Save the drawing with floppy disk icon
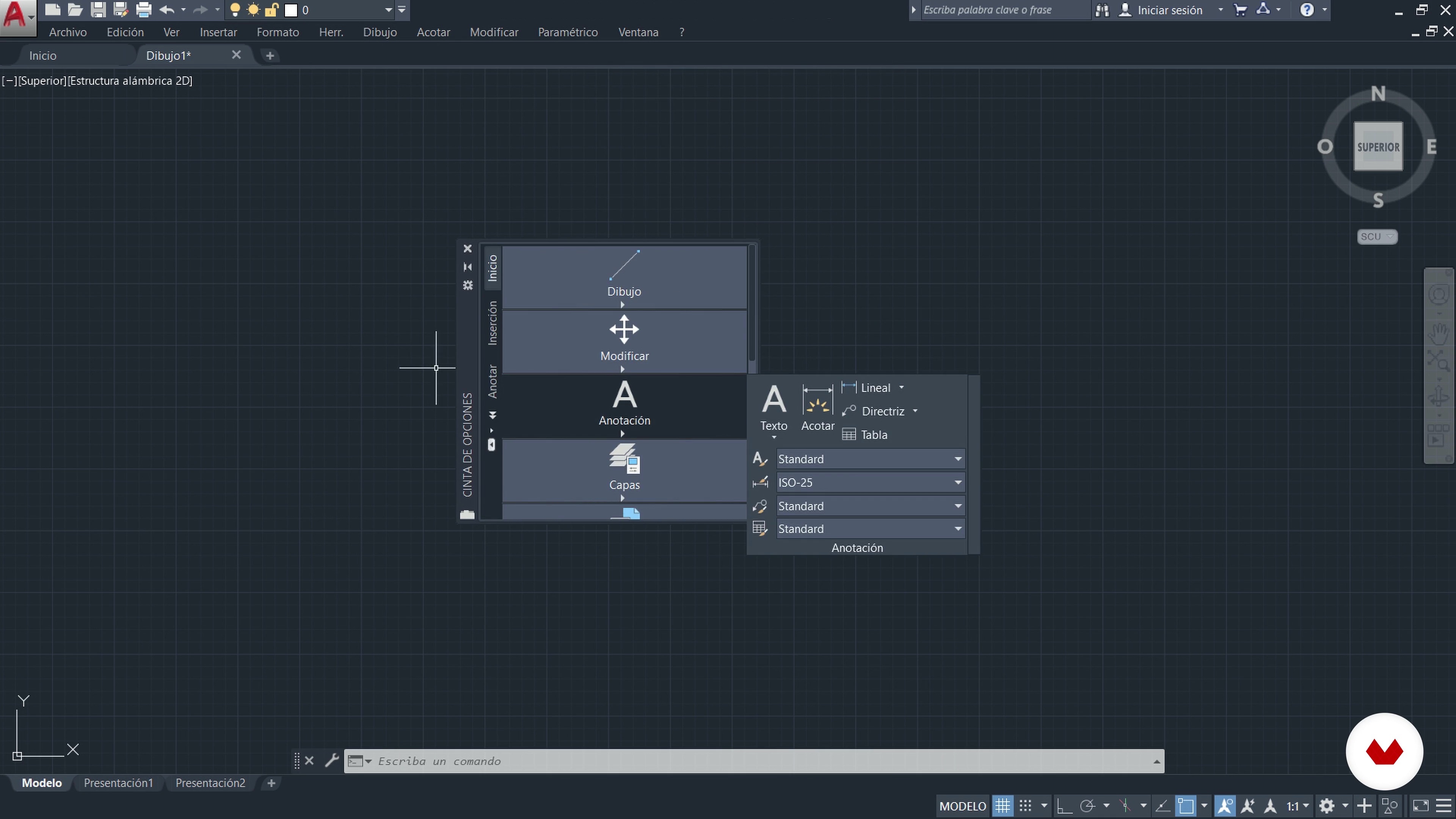The height and width of the screenshot is (819, 1456). (x=98, y=9)
